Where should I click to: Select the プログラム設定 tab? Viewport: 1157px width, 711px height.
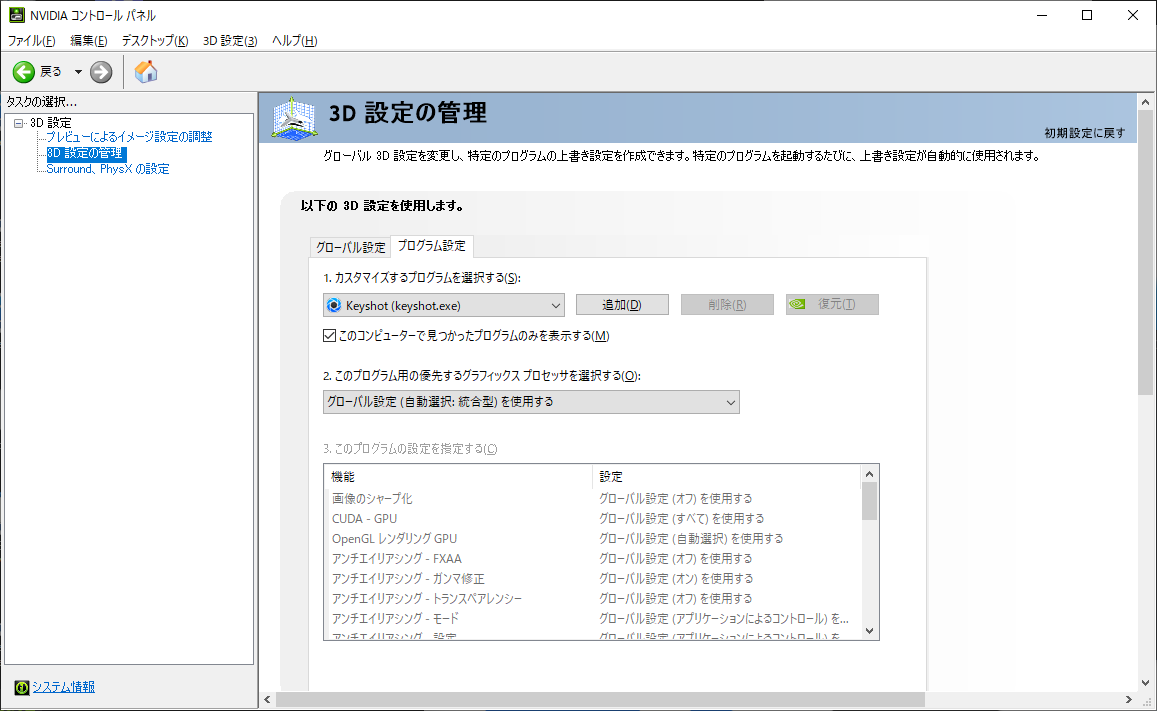coord(432,246)
